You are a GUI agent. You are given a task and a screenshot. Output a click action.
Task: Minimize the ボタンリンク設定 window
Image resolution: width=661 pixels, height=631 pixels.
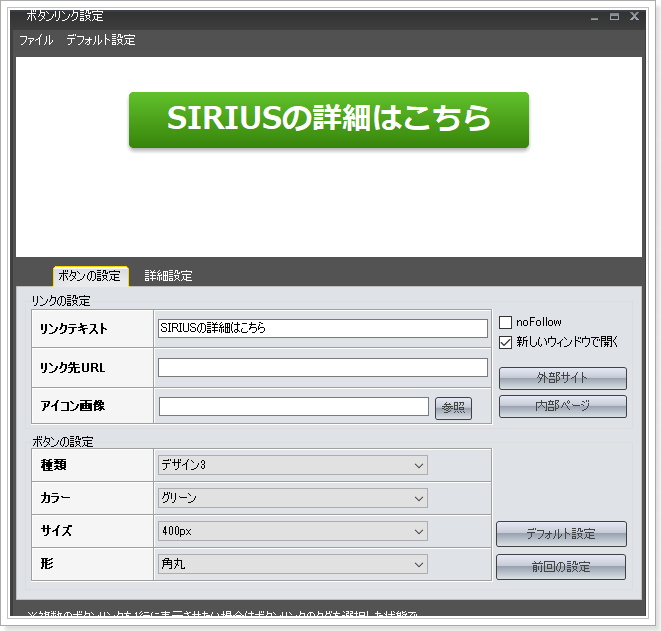point(594,18)
